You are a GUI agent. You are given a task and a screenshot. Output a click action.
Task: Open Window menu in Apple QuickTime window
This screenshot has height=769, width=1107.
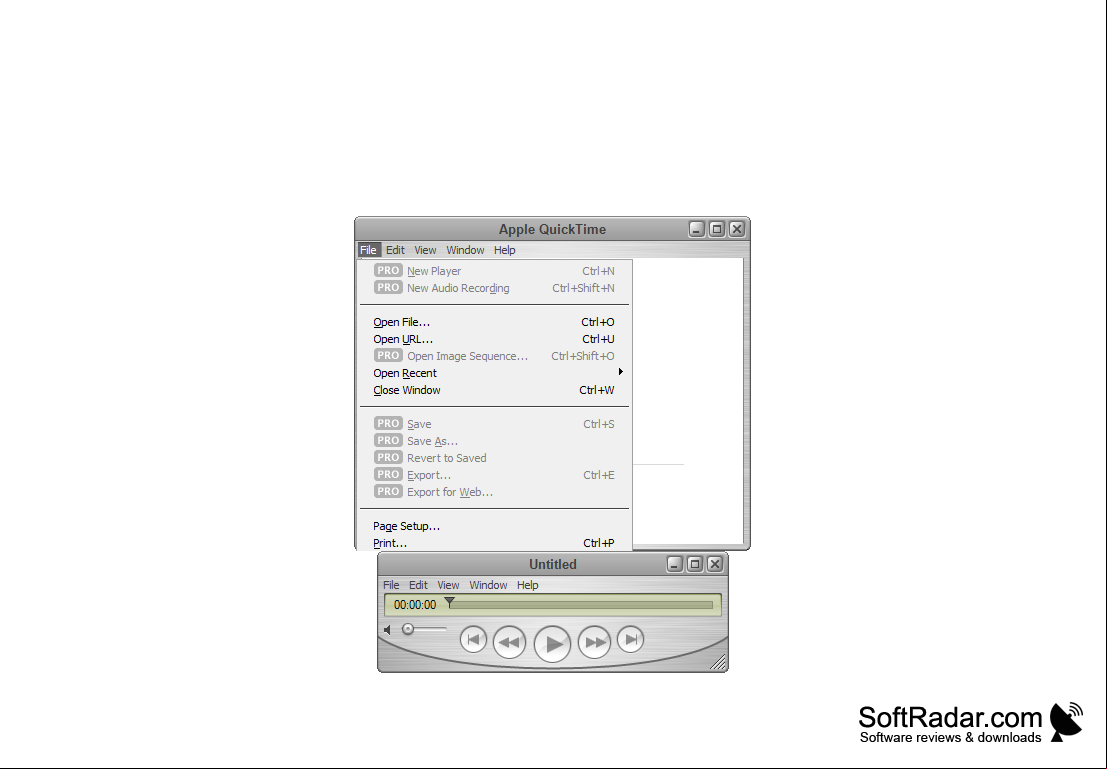465,250
